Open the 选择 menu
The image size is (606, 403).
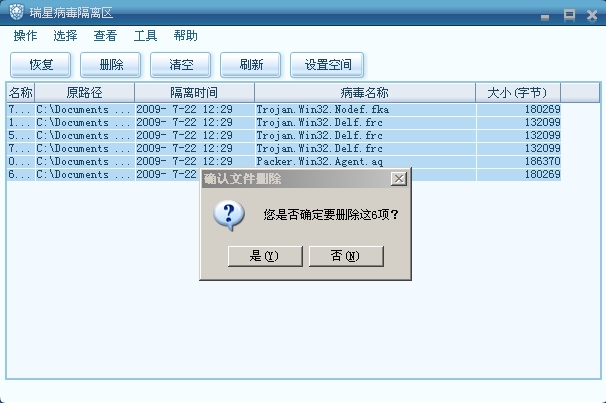[x=65, y=36]
